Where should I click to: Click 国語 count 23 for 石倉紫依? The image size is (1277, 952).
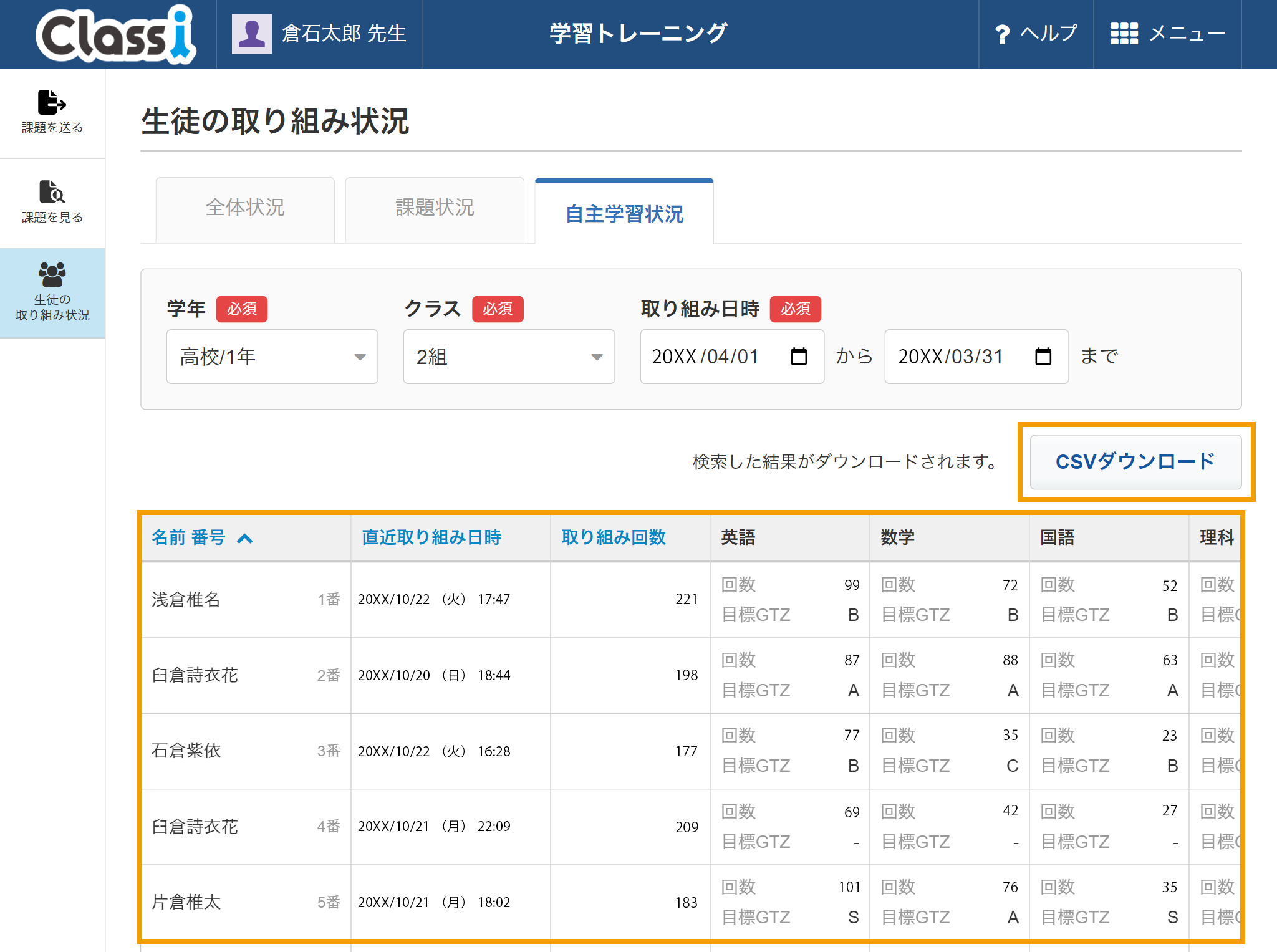tap(1170, 736)
